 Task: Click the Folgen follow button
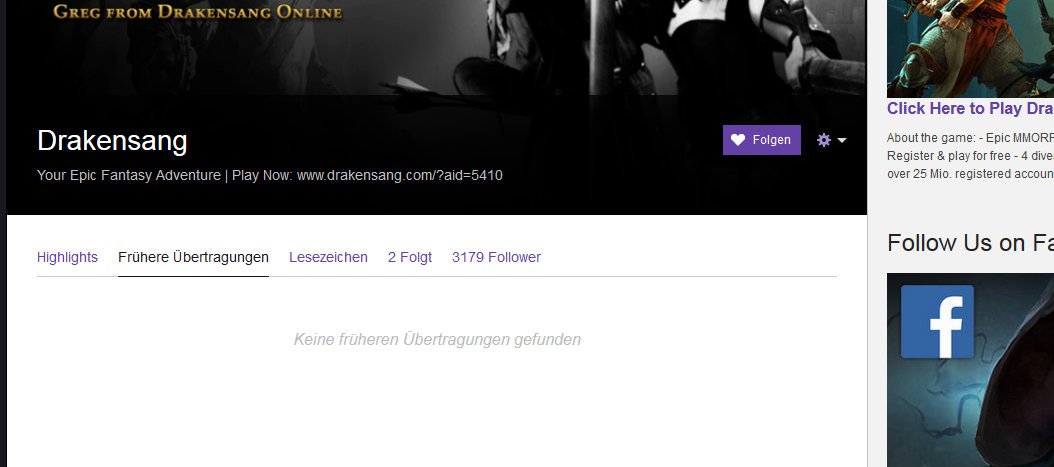[x=762, y=140]
